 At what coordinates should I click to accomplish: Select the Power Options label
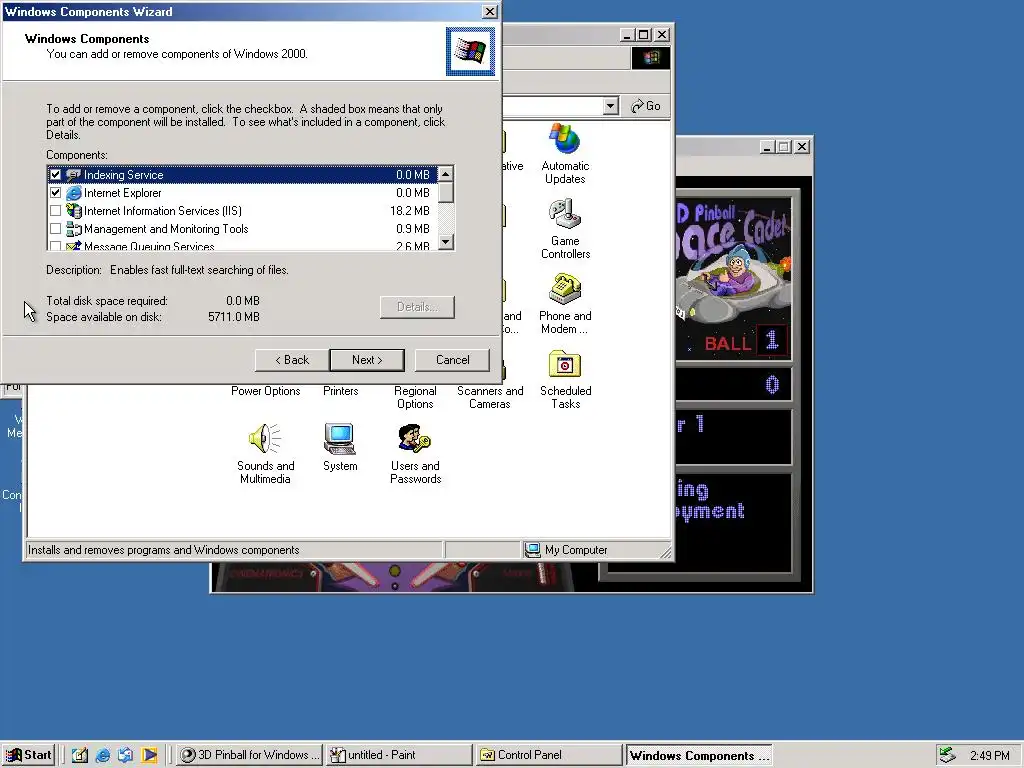pyautogui.click(x=265, y=391)
